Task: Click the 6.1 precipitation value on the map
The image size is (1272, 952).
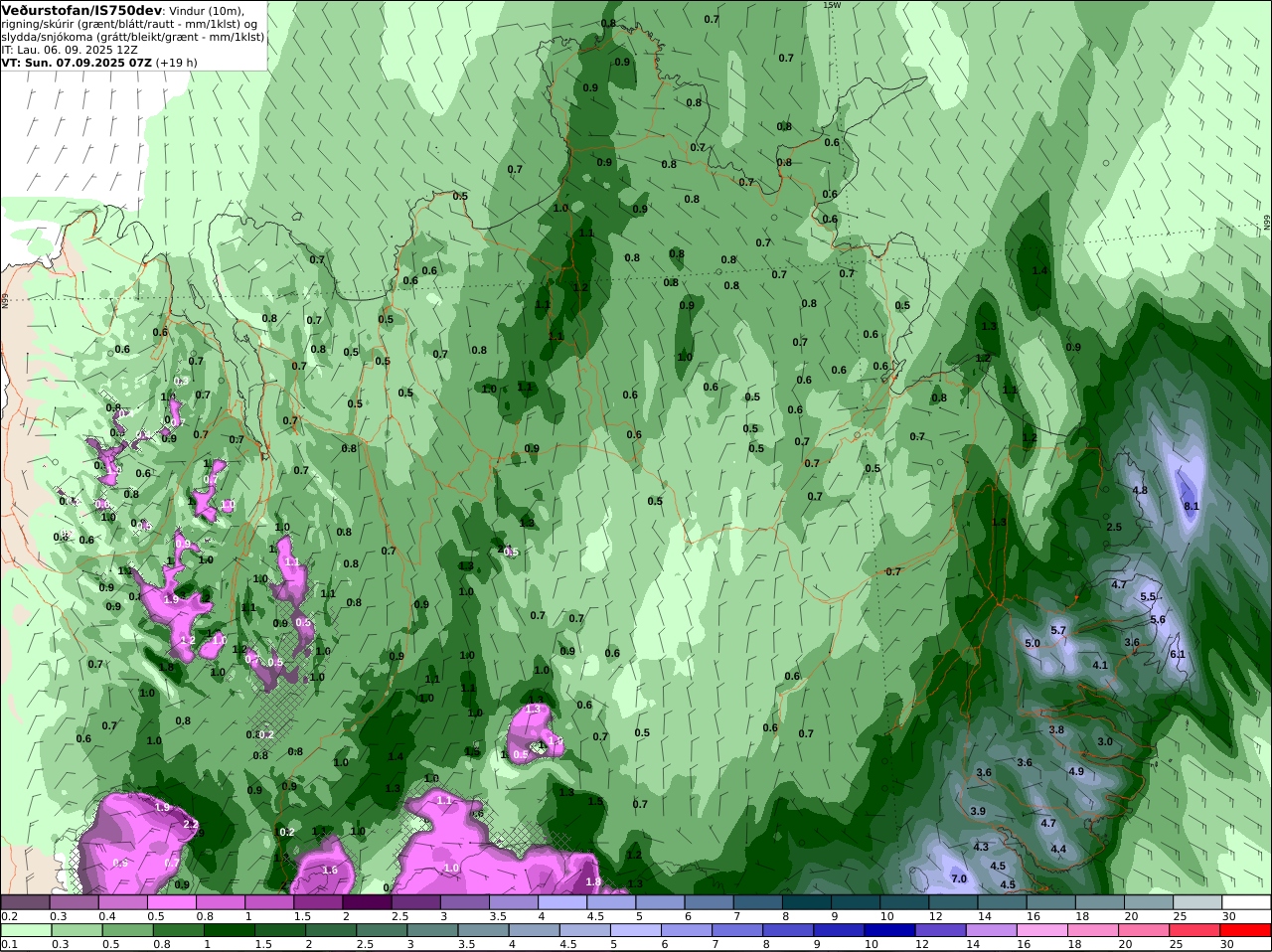Action: (x=1178, y=654)
